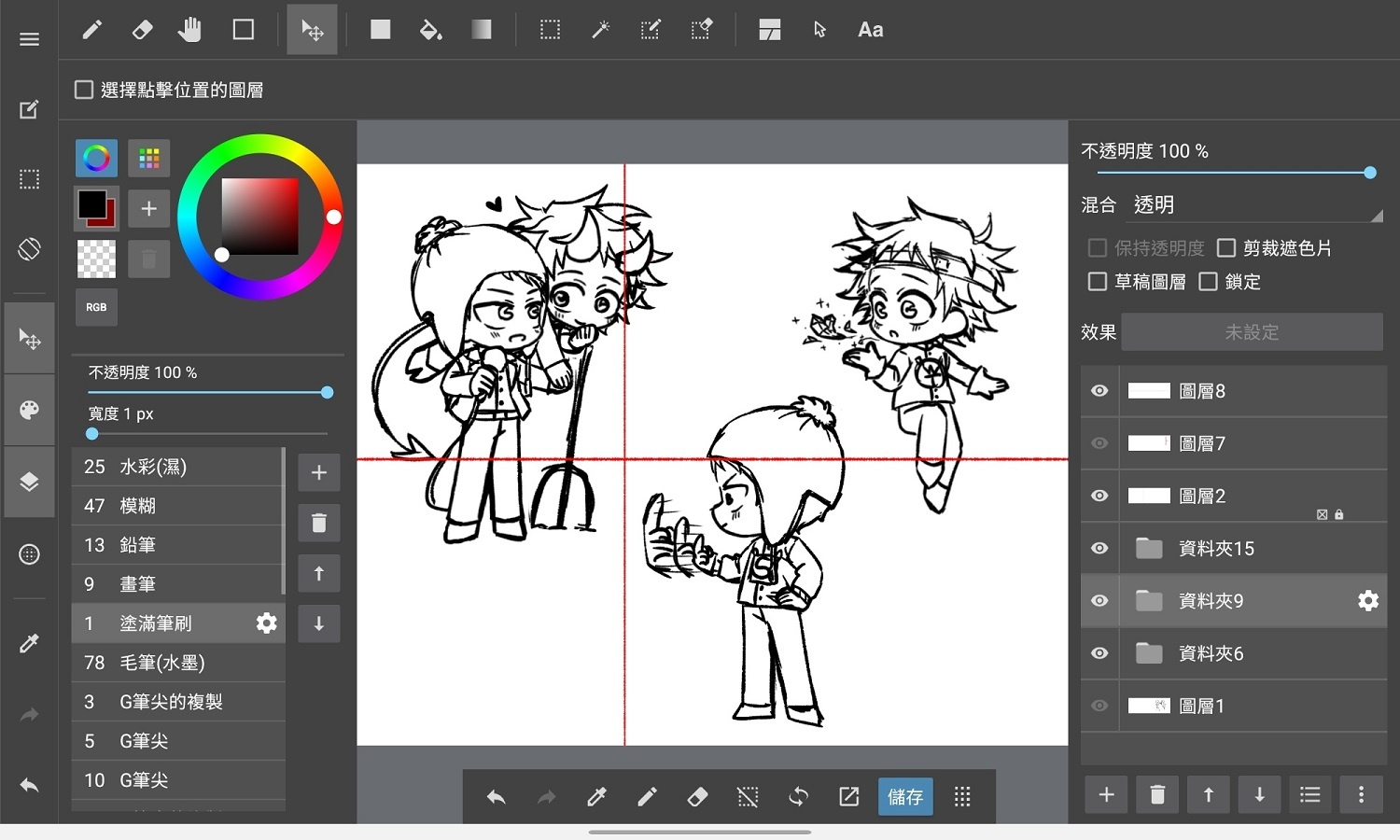The image size is (1400, 840).
Task: Click the rotate canvas icon in sidebar
Action: [x=29, y=249]
